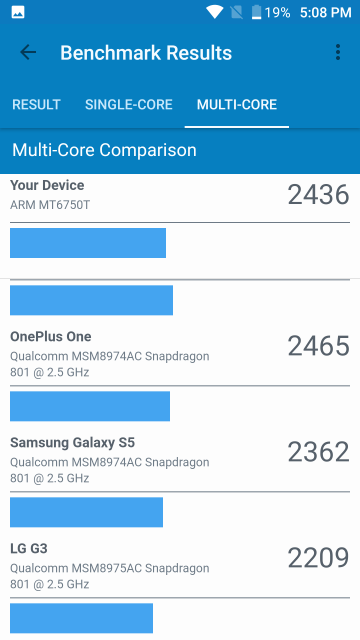This screenshot has width=360, height=640.
Task: Tap the score bar under Your Device
Action: click(x=88, y=243)
